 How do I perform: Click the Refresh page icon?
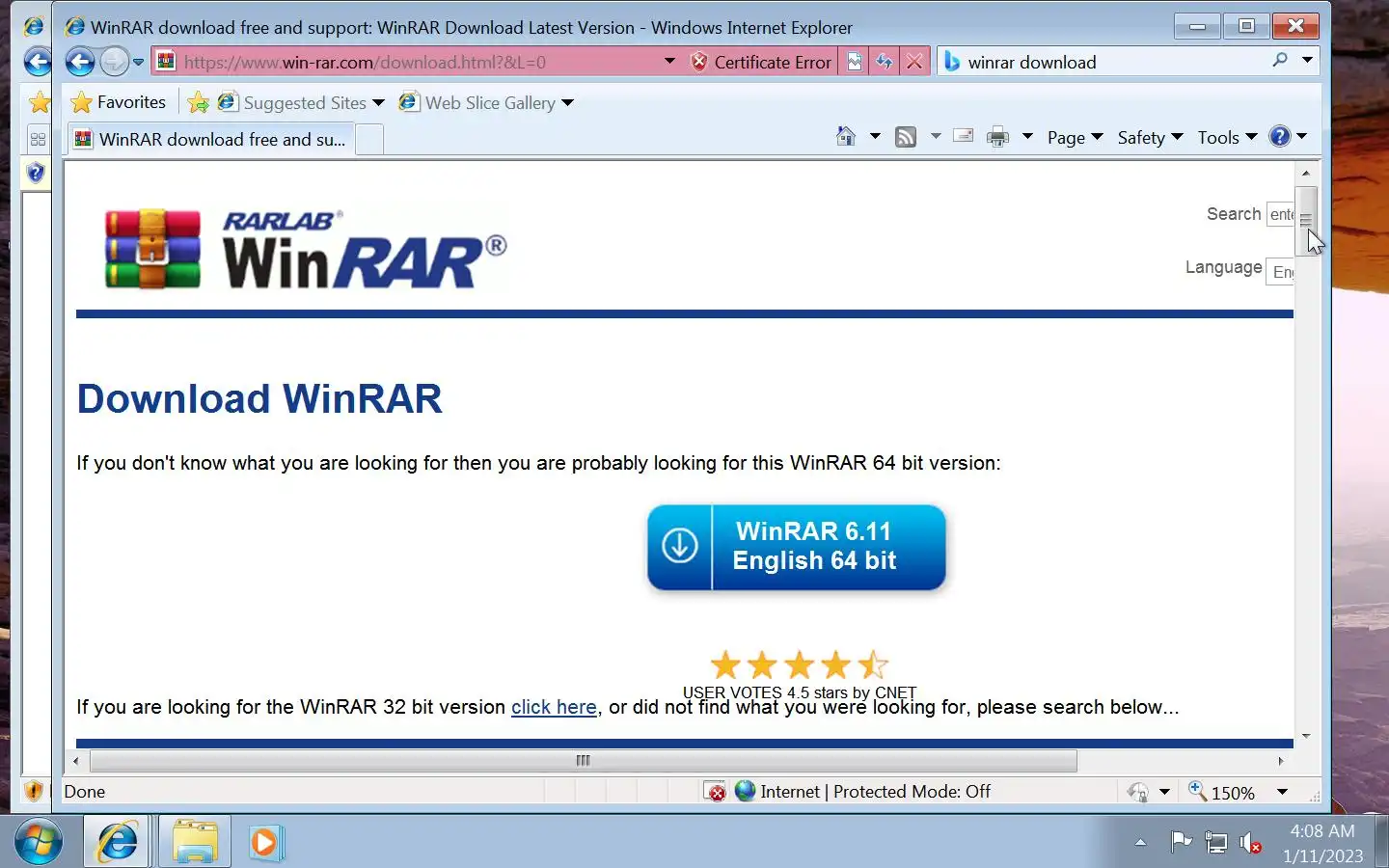click(885, 62)
